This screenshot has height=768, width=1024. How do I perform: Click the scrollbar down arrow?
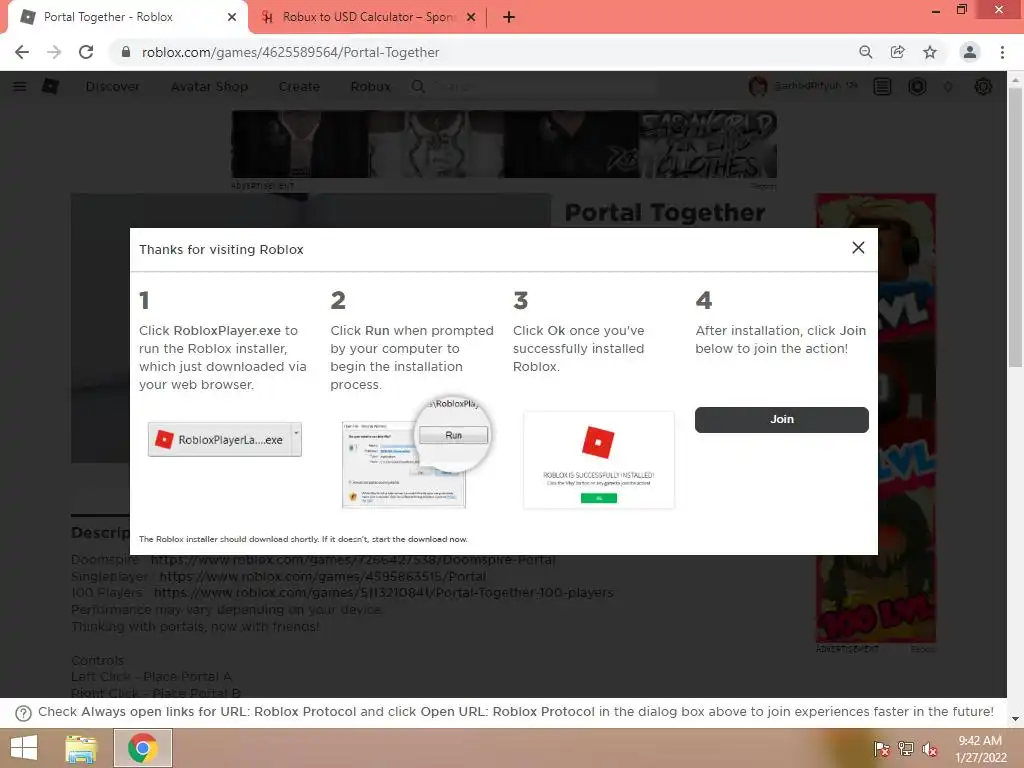(x=1015, y=719)
